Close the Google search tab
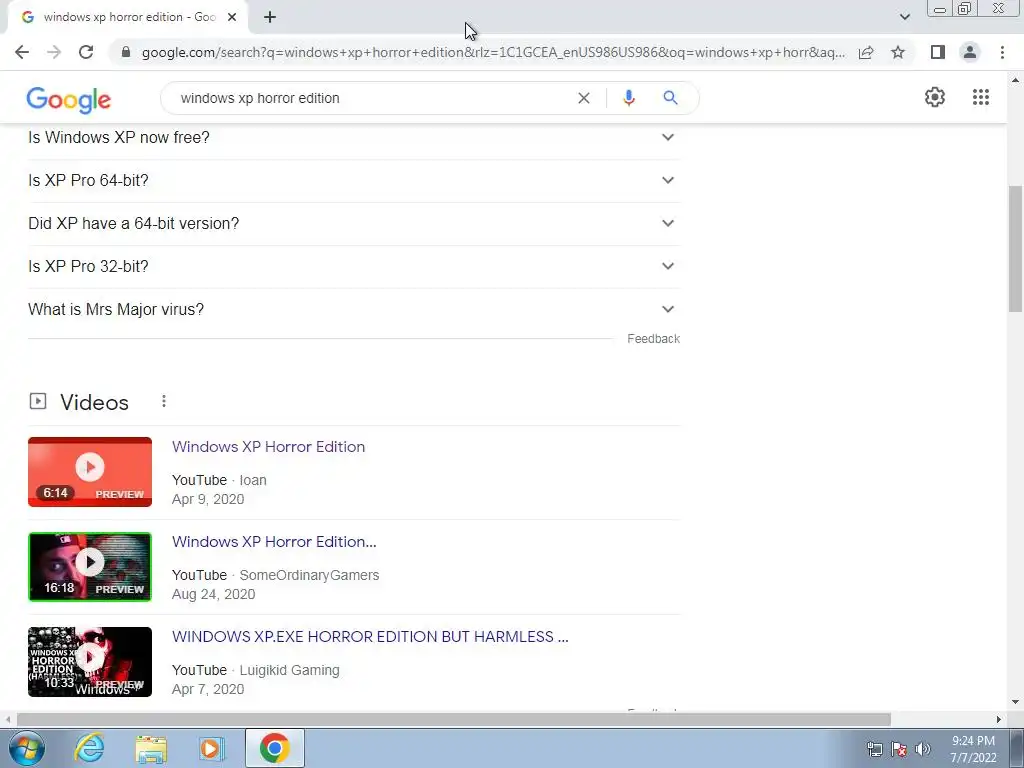The image size is (1024, 768). click(232, 17)
